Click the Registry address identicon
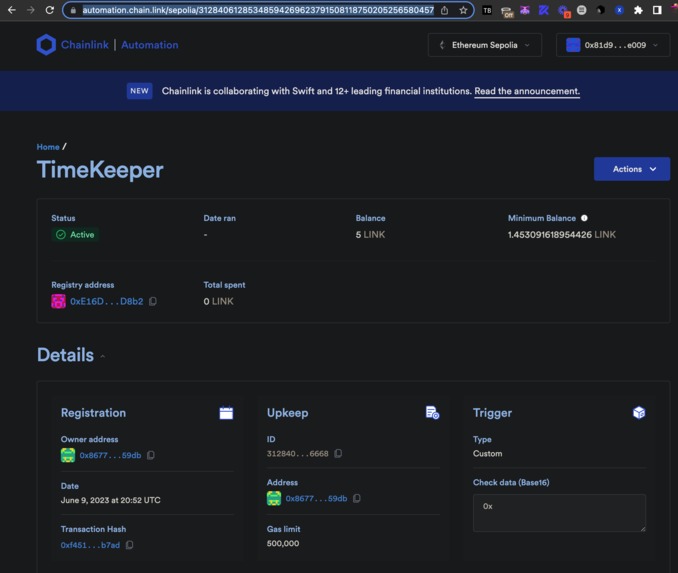 point(58,301)
